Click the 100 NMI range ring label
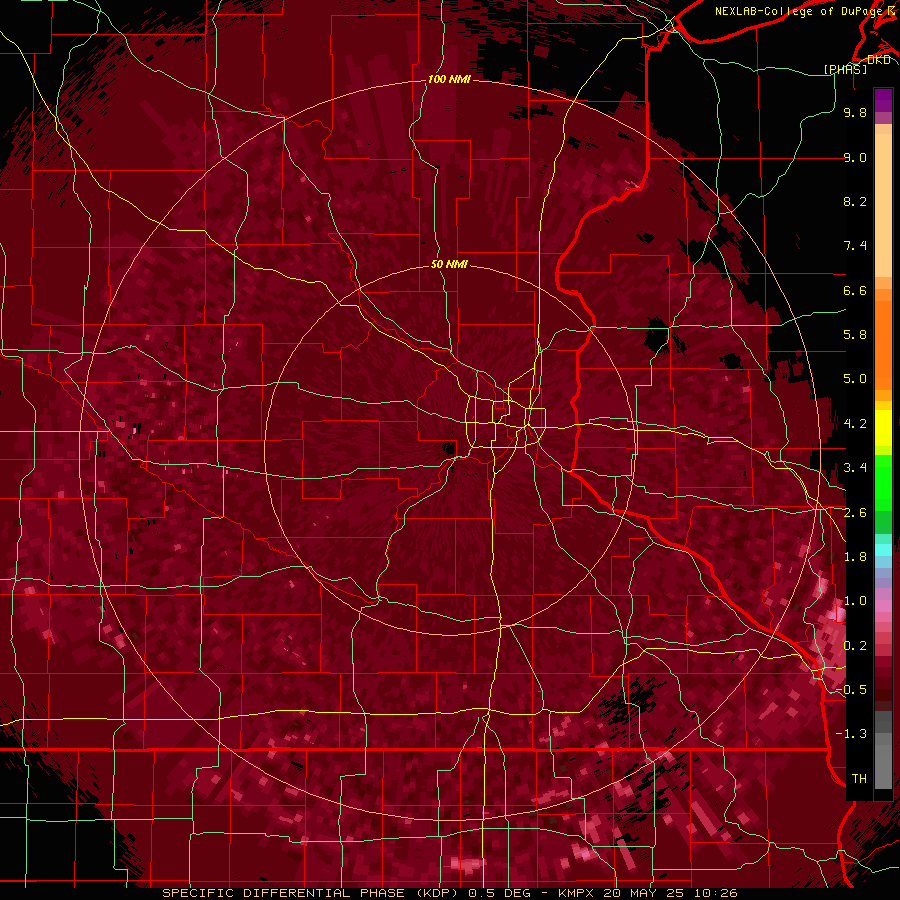 click(449, 79)
